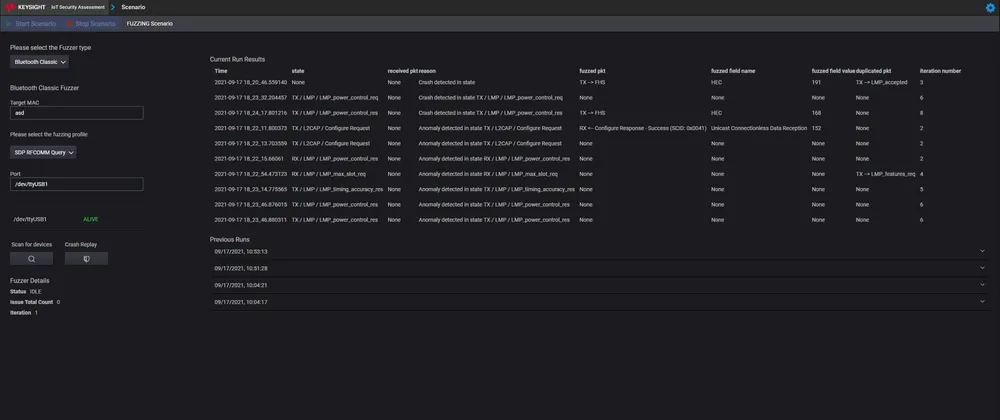Open the settings gear icon

click(x=990, y=7)
